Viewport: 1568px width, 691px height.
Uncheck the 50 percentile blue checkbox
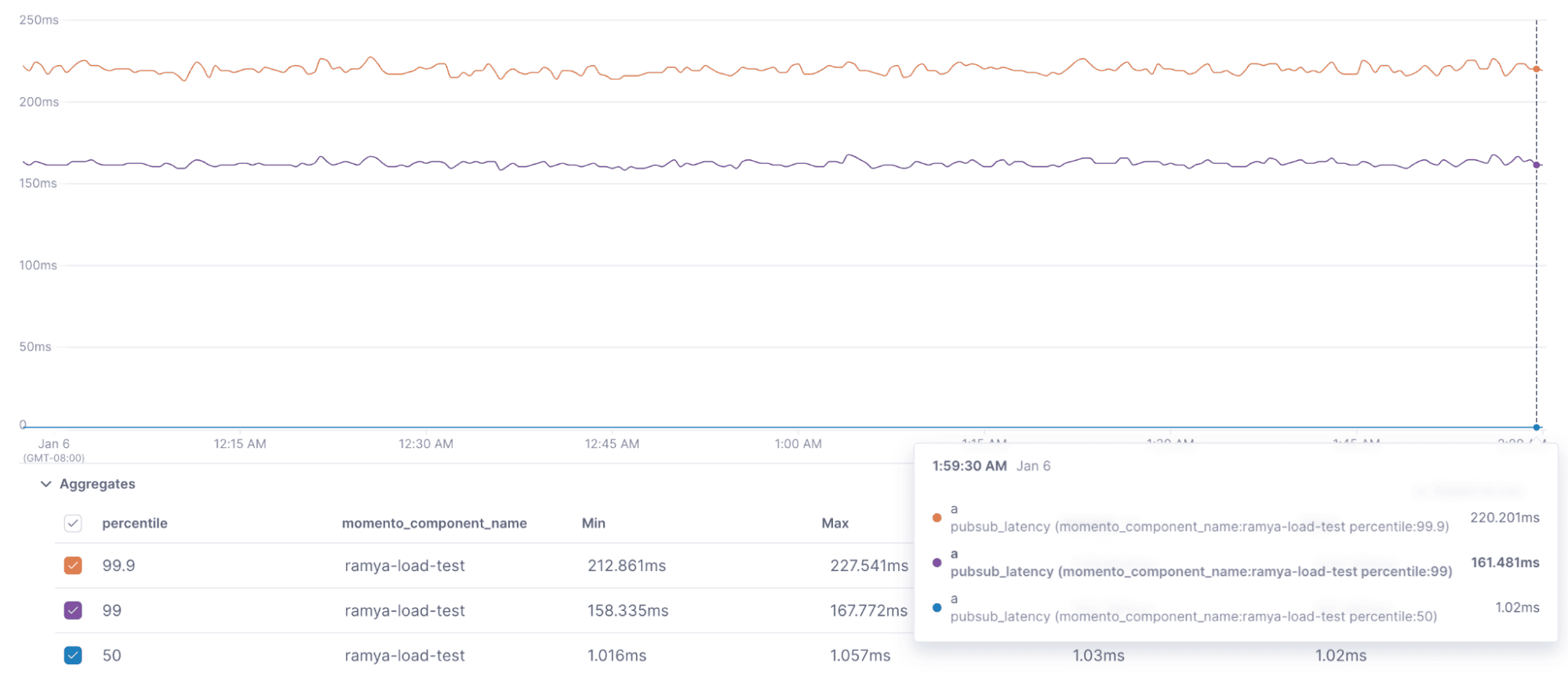[73, 655]
